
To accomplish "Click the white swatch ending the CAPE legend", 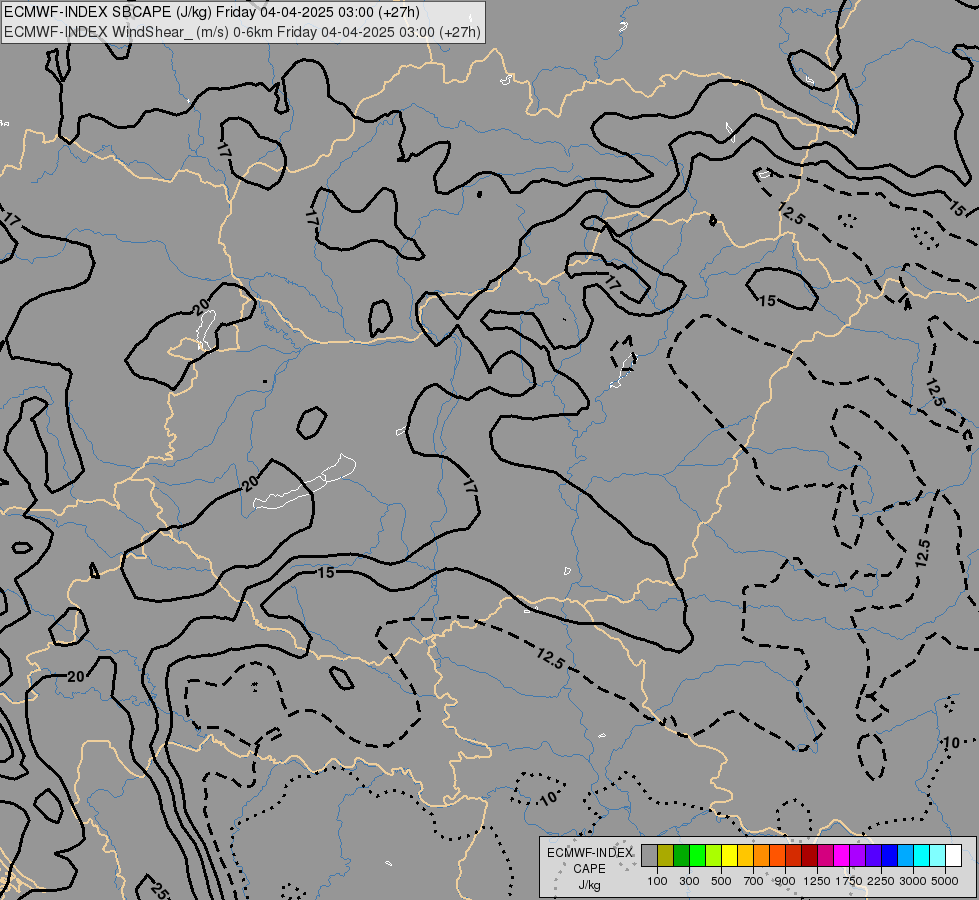I will point(953,856).
